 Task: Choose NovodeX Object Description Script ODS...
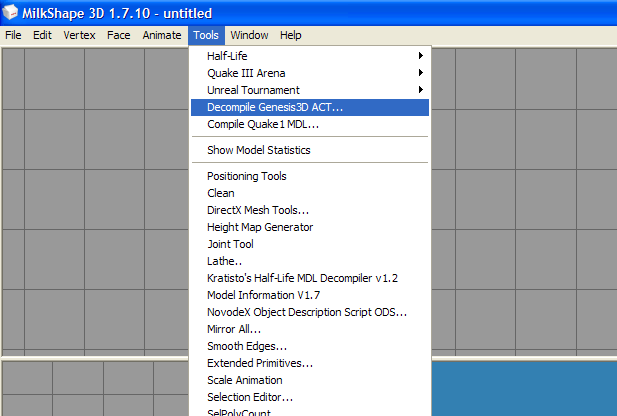point(310,312)
